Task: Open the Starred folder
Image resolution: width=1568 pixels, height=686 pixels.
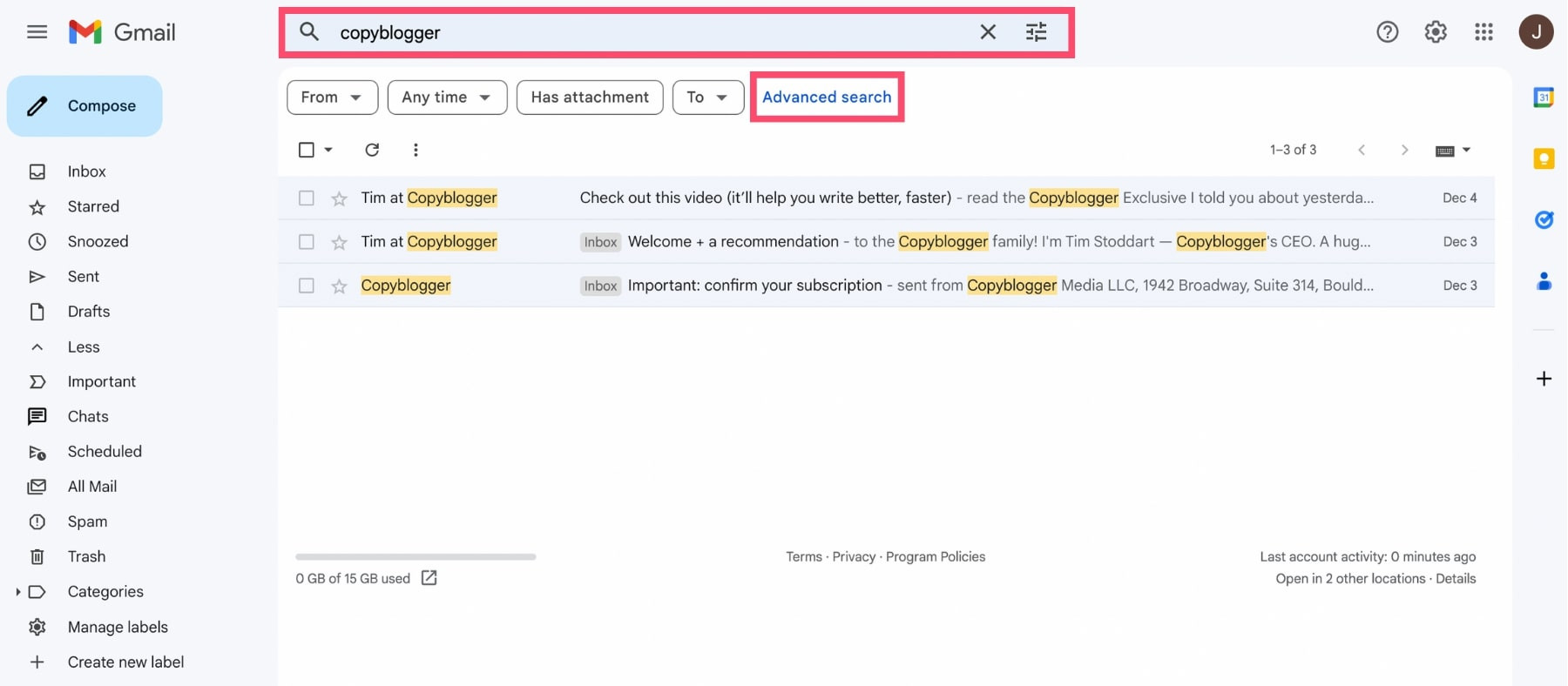Action: [x=93, y=206]
